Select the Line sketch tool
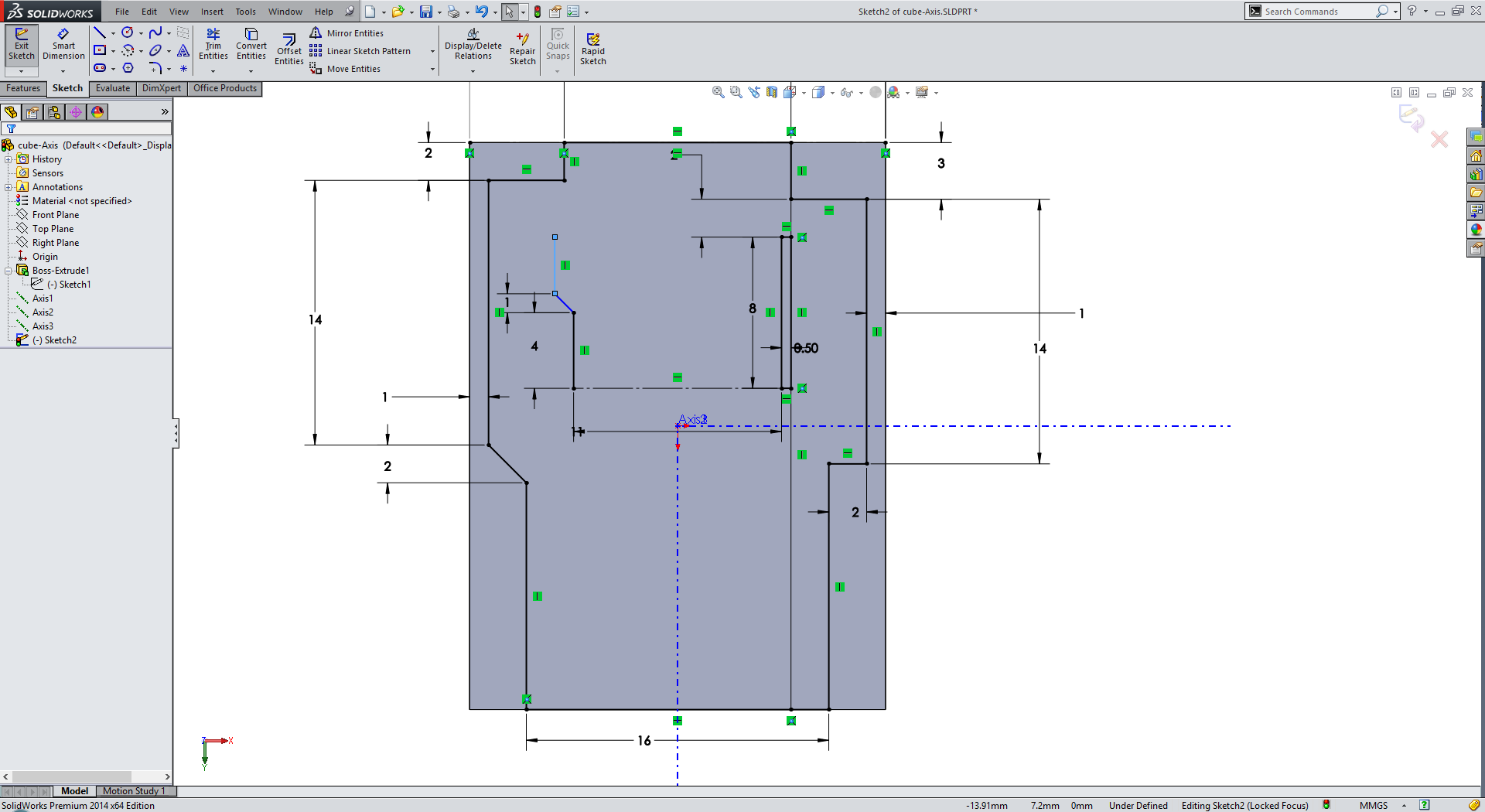Image resolution: width=1485 pixels, height=812 pixels. click(100, 32)
